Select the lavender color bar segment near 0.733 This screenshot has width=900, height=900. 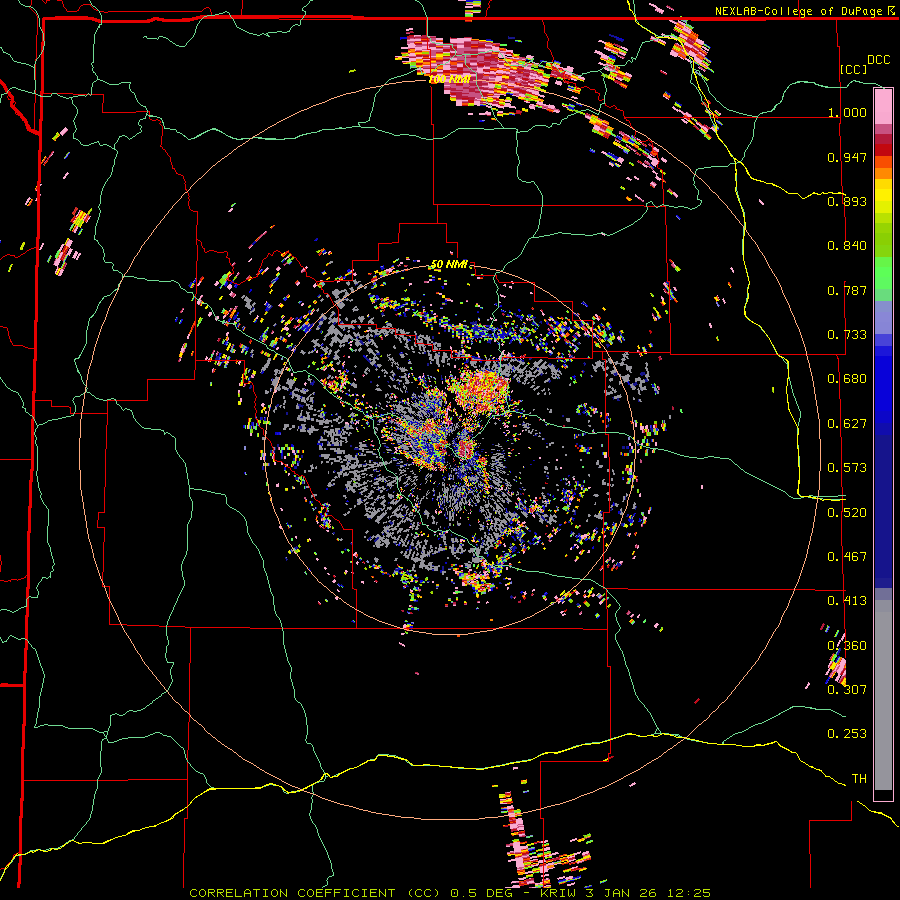(x=883, y=317)
